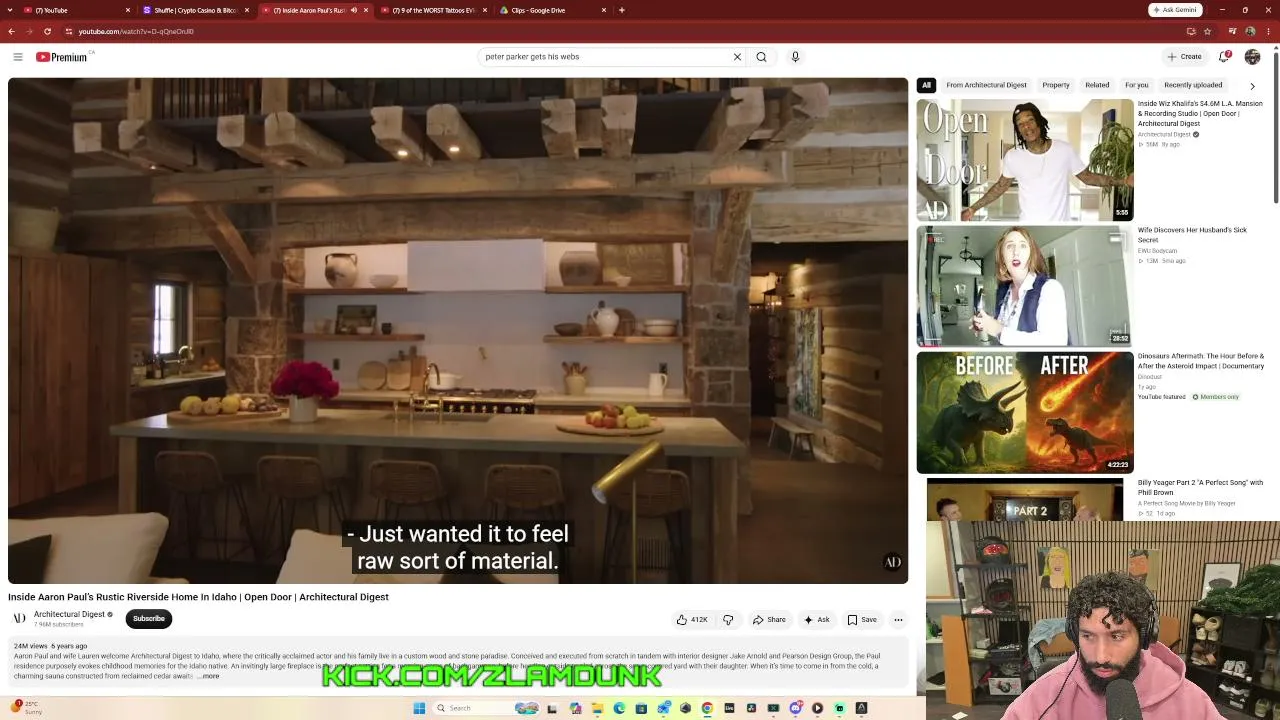Switch to Shuffle Crypto Casino tab
Viewport: 1280px width, 720px height.
[x=196, y=10]
